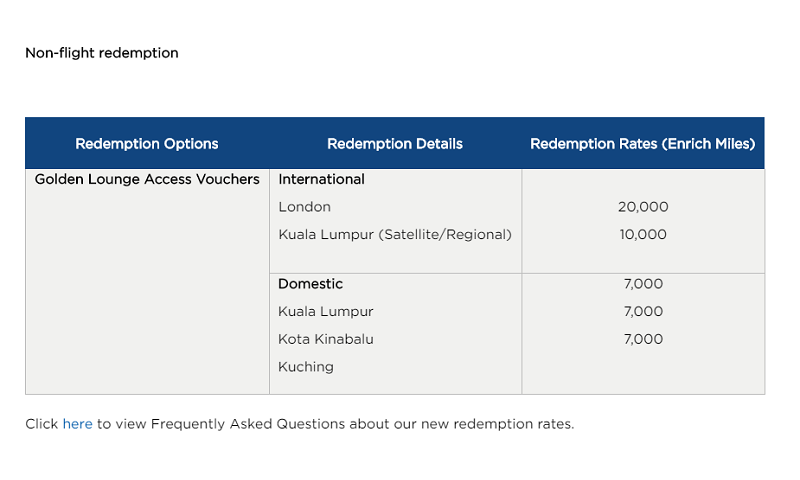Select the 10,000 miles rate
Screen dimensions: 800x480
[643, 235]
